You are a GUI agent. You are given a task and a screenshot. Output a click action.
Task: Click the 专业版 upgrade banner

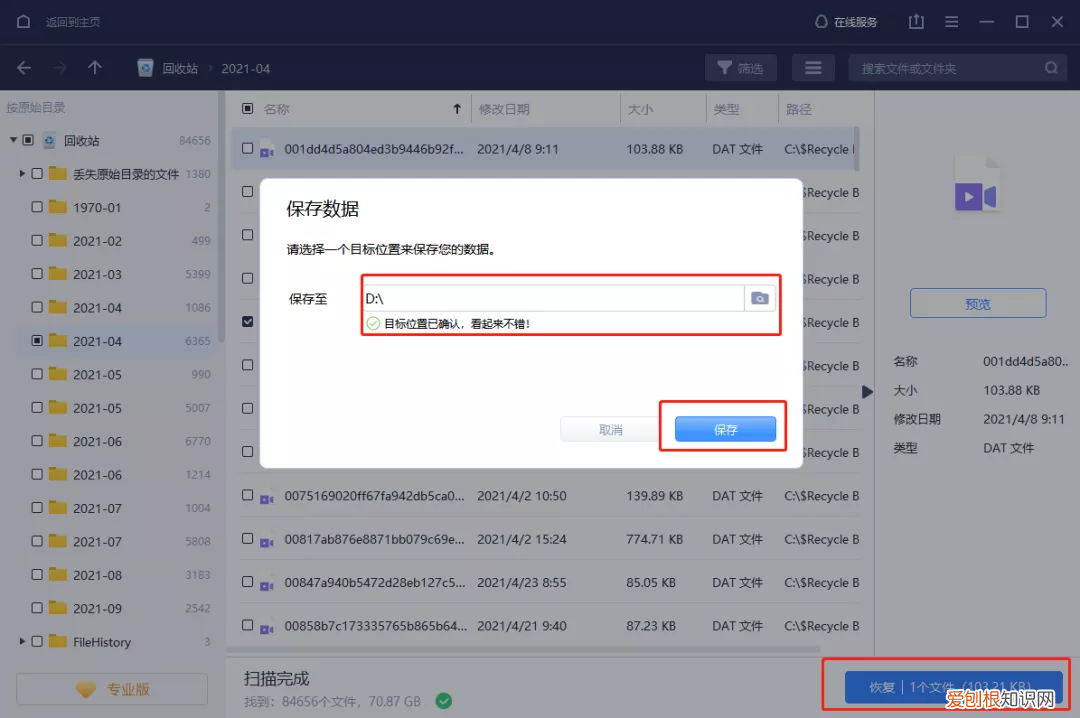[110, 687]
